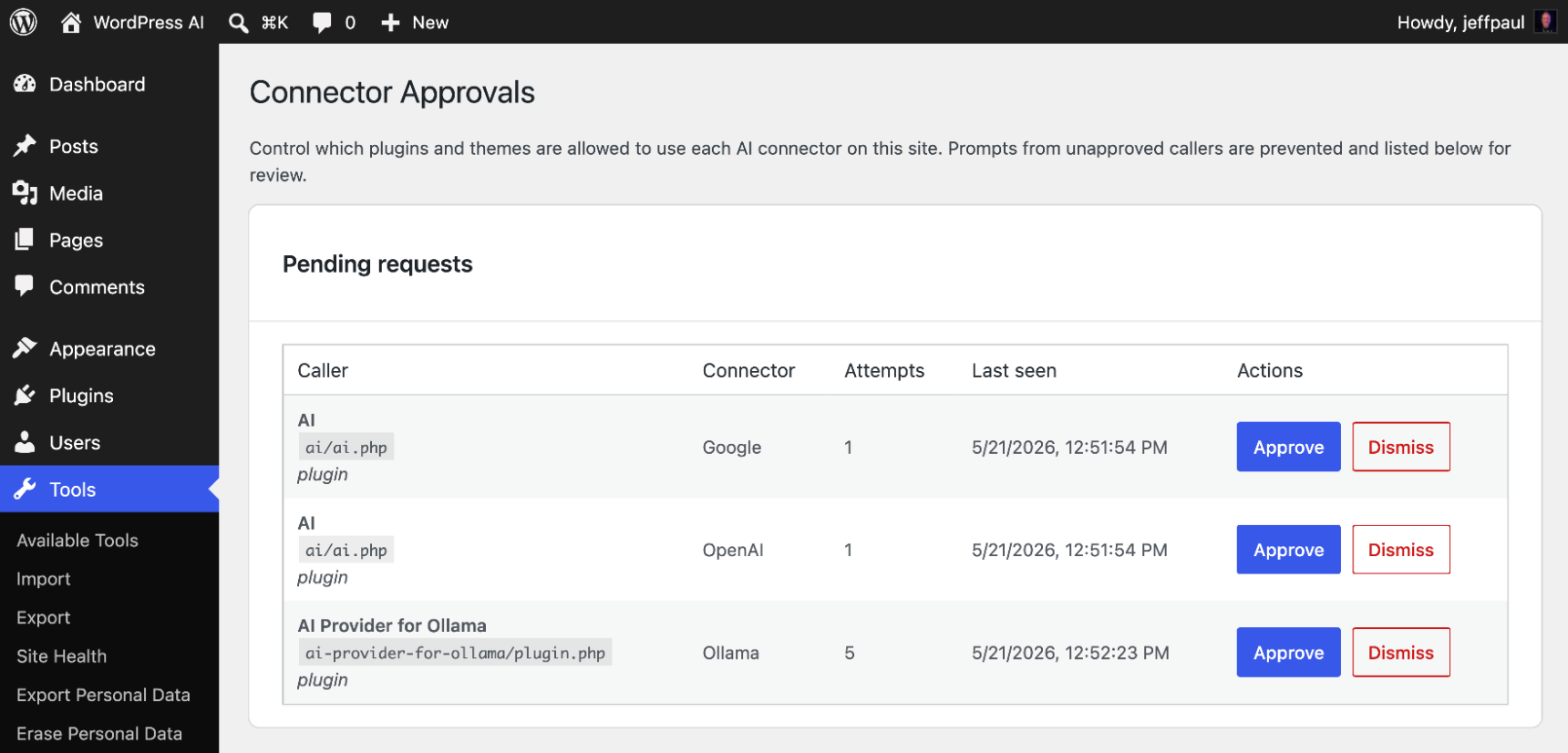Screen dimensions: 1568x753
Task: Dismiss the AI Provider for Ollama request
Action: tap(1401, 653)
